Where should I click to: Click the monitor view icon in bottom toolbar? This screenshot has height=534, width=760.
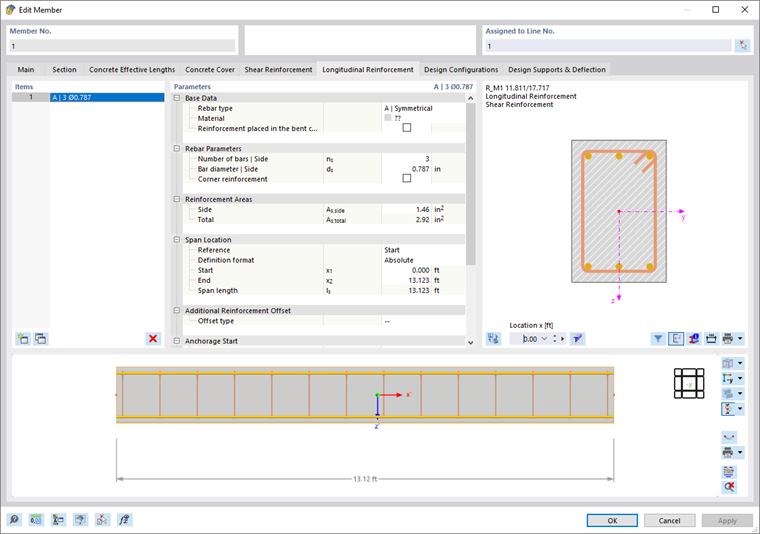click(x=80, y=520)
